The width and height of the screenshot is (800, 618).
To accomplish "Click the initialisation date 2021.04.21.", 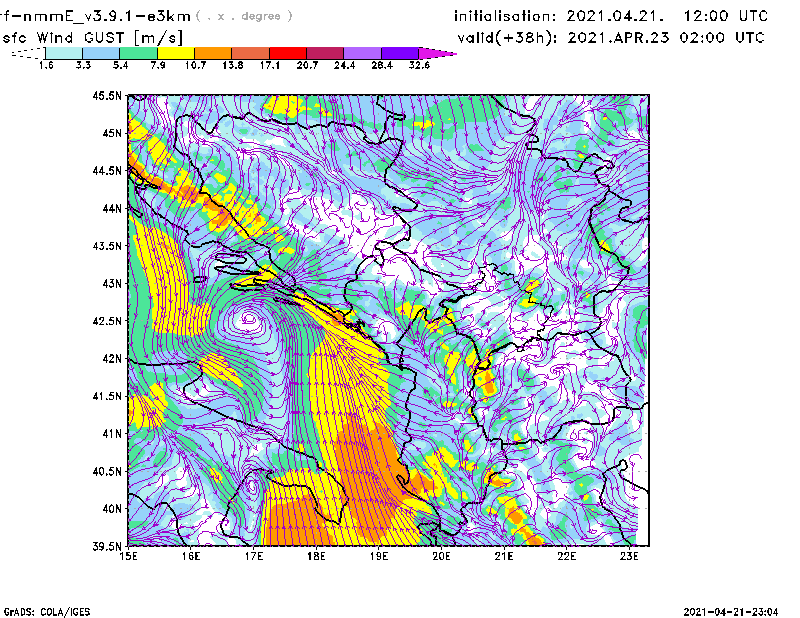I will [x=615, y=16].
